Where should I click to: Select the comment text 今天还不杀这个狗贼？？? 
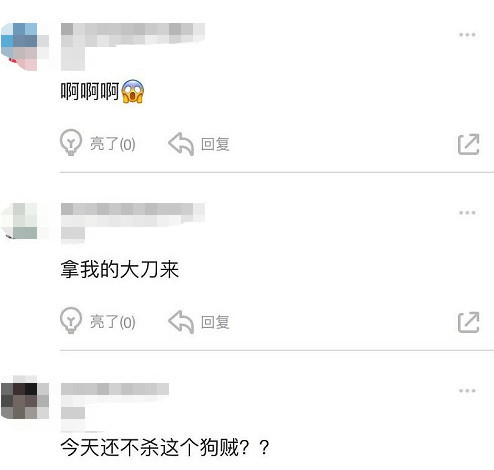165,447
